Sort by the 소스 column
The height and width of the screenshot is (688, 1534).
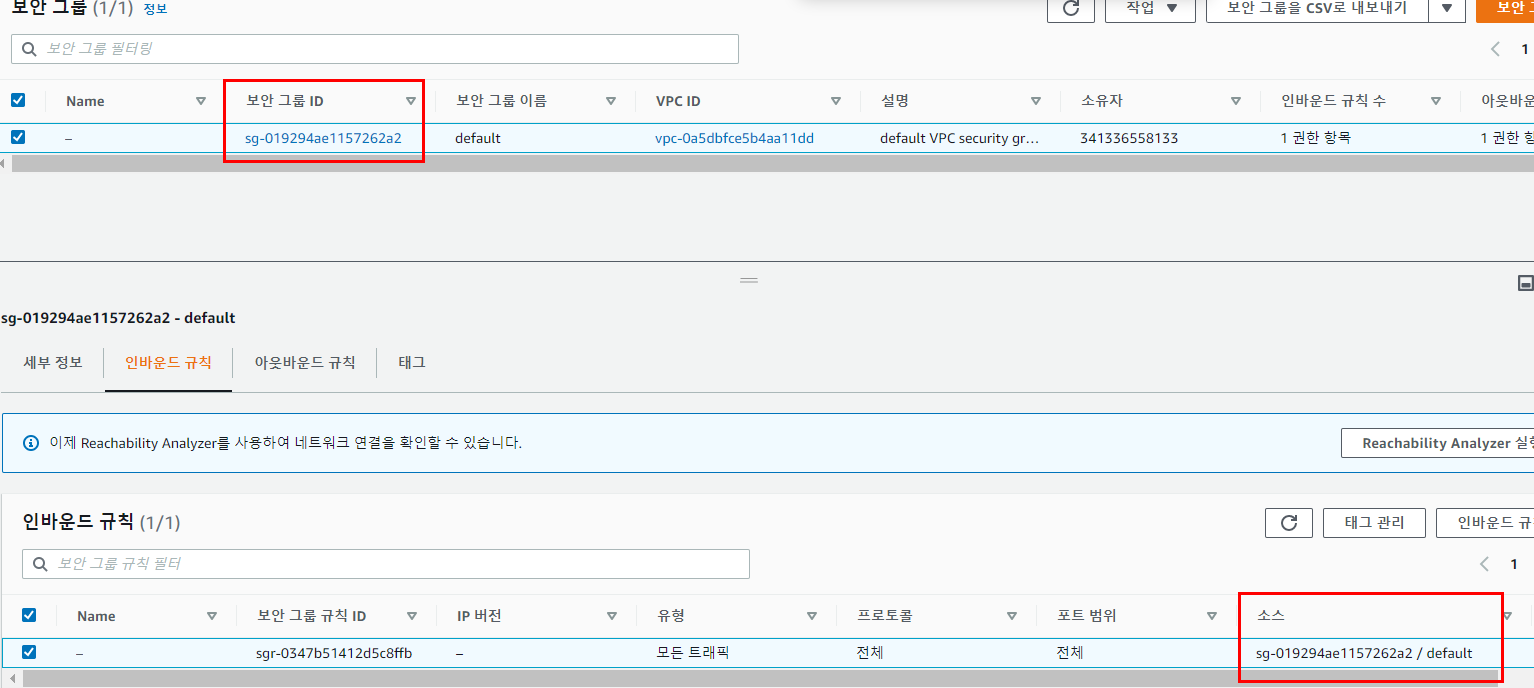tap(1507, 616)
